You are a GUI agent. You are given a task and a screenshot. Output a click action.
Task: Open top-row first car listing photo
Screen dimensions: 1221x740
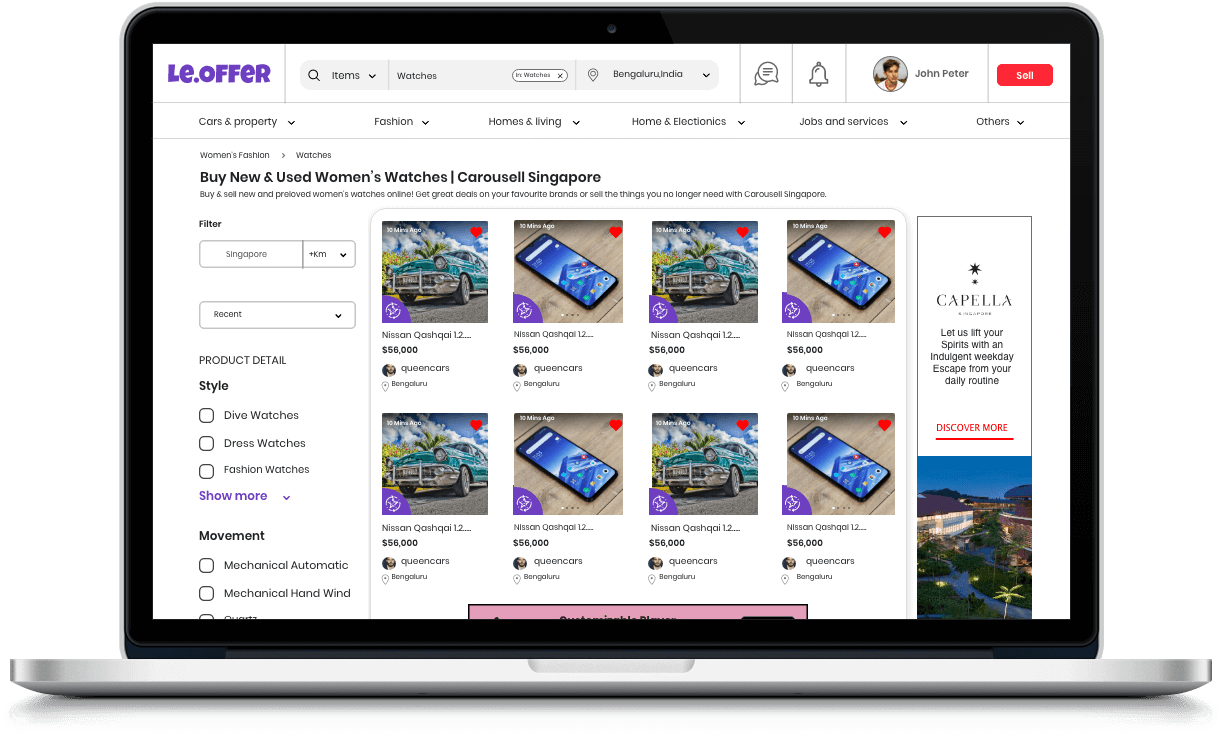point(435,272)
